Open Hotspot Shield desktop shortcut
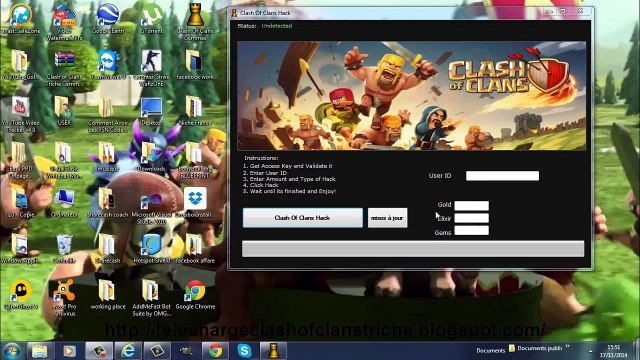This screenshot has width=640, height=360. 151,249
